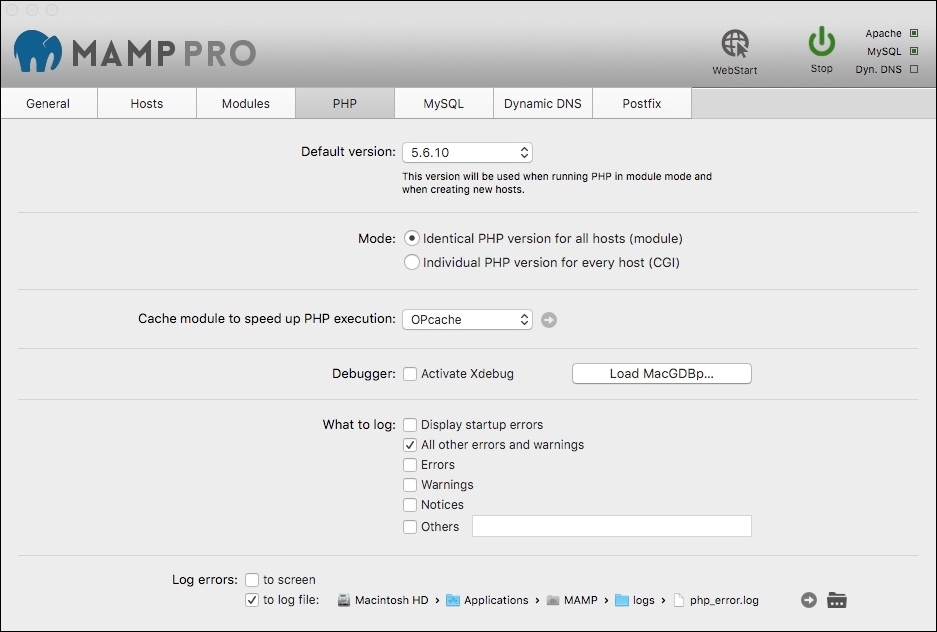Switch to the General tab
937x632 pixels.
coord(48,103)
